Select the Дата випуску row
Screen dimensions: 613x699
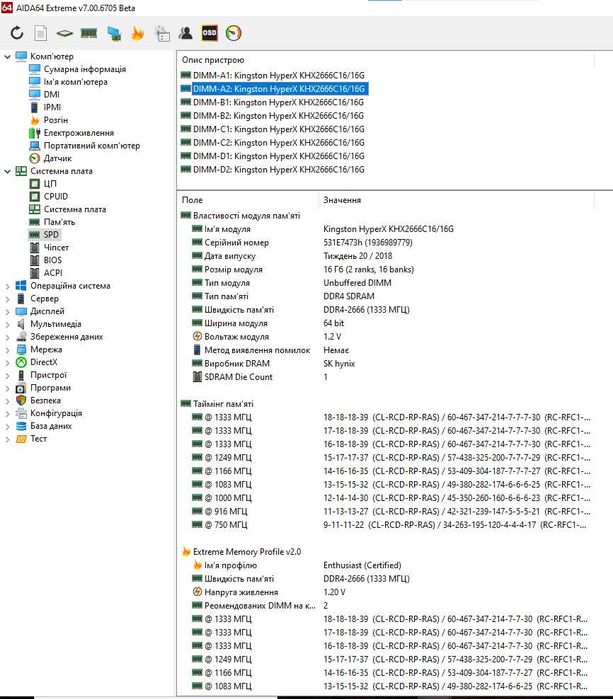pyautogui.click(x=386, y=256)
